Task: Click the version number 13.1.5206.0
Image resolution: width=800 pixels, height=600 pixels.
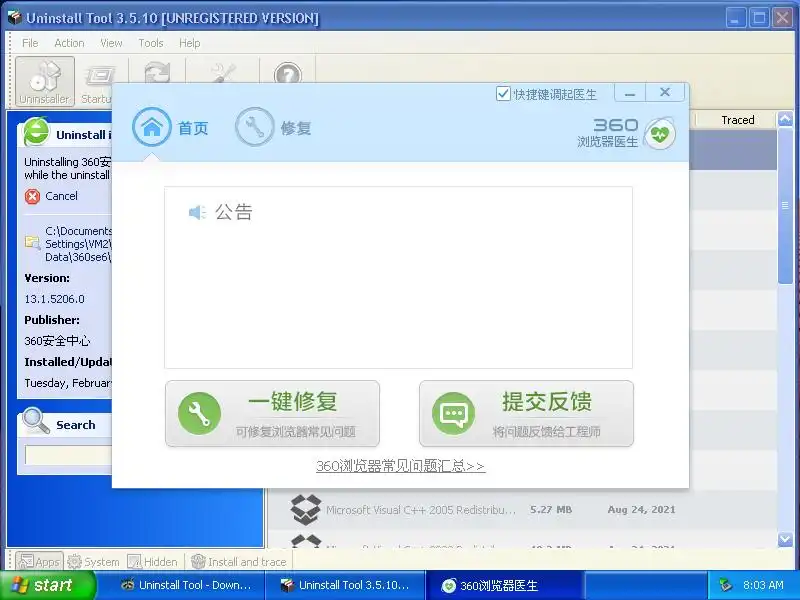Action: tap(55, 299)
